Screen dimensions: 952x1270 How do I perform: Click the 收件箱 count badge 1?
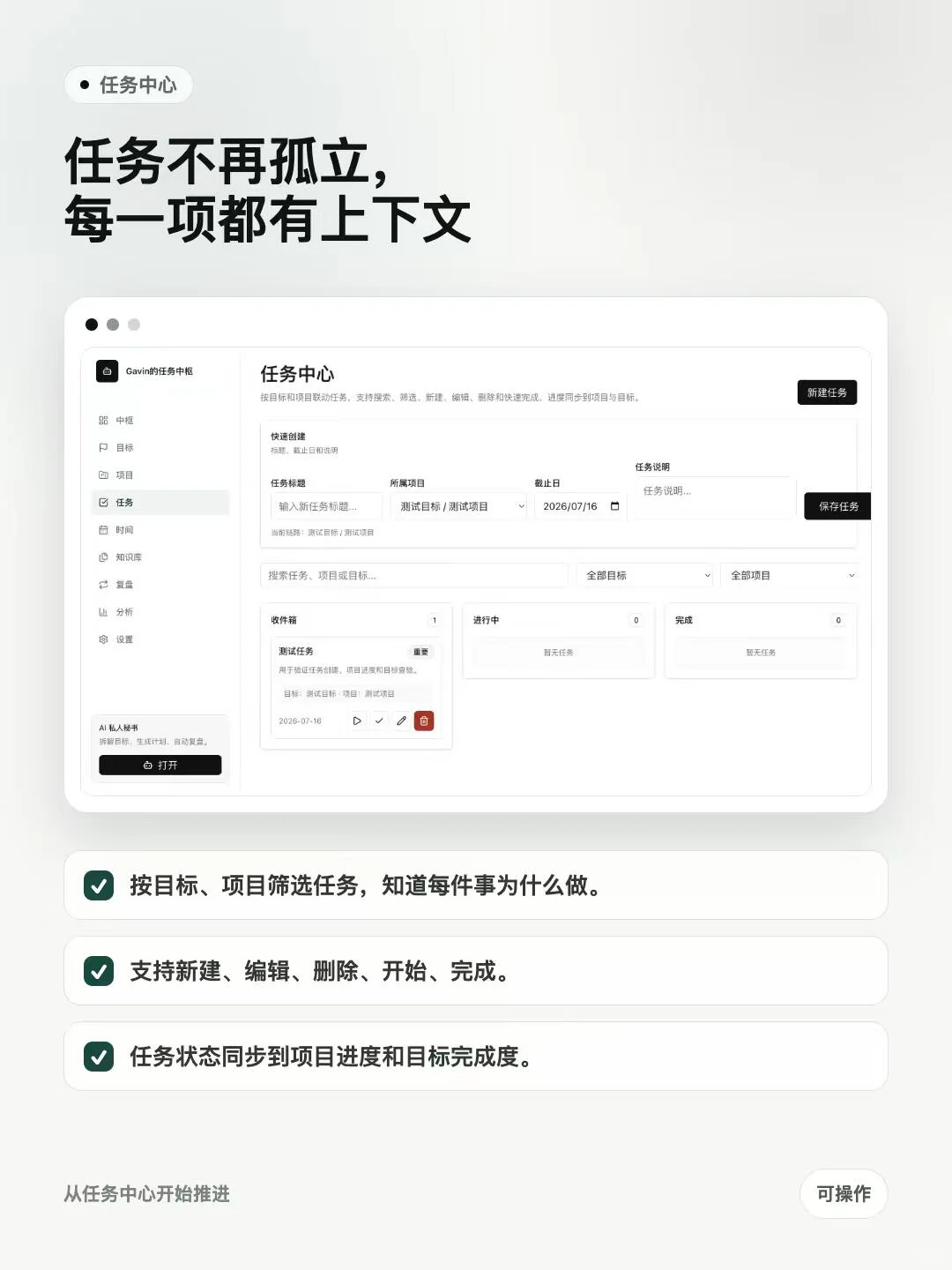[x=435, y=620]
